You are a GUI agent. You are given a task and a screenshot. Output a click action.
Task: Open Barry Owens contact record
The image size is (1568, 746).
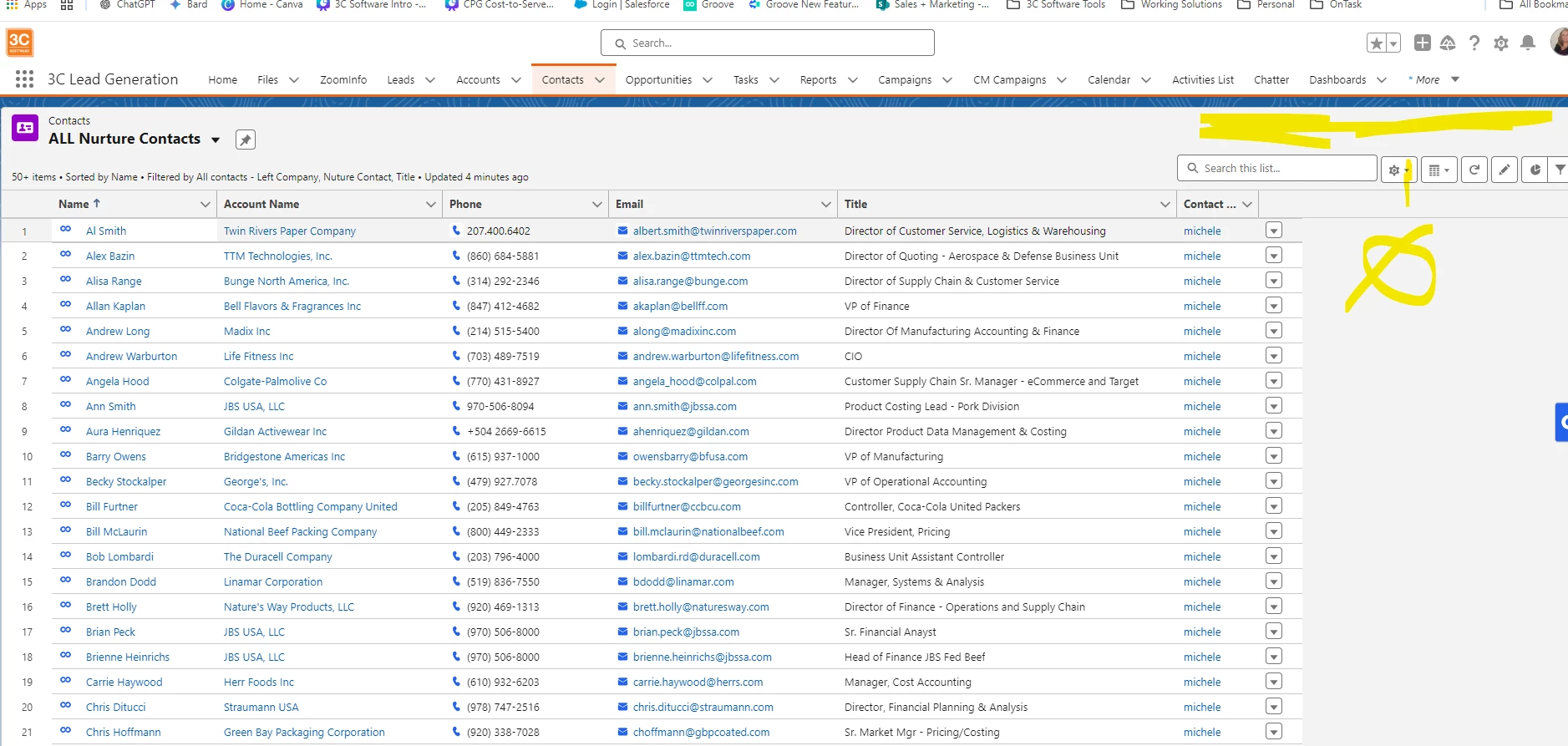pyautogui.click(x=116, y=456)
